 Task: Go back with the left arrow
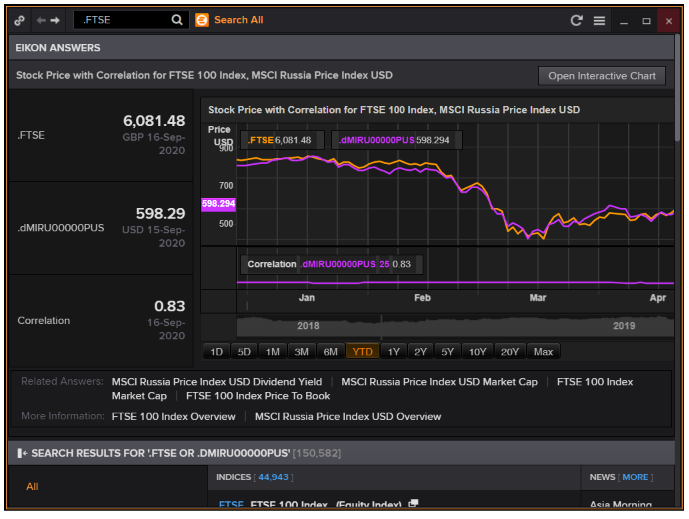(41, 20)
